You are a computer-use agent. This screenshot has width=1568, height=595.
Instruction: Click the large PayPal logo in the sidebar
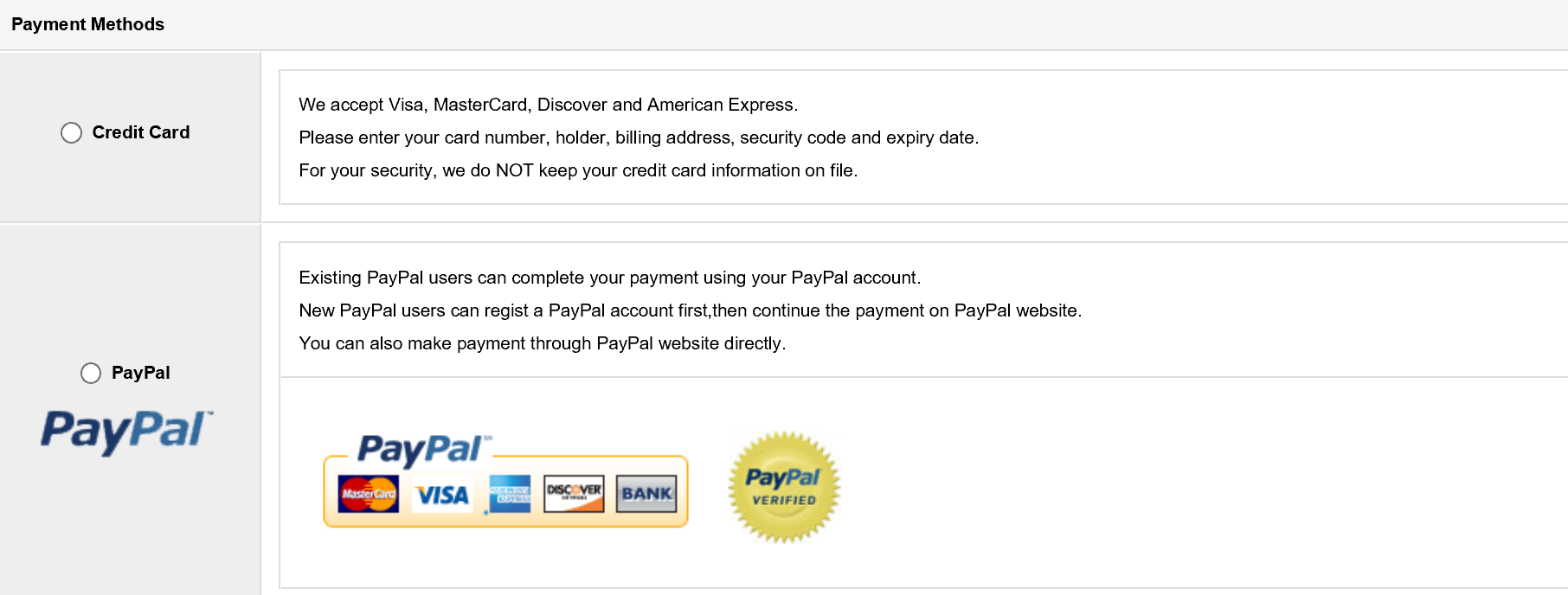click(126, 431)
